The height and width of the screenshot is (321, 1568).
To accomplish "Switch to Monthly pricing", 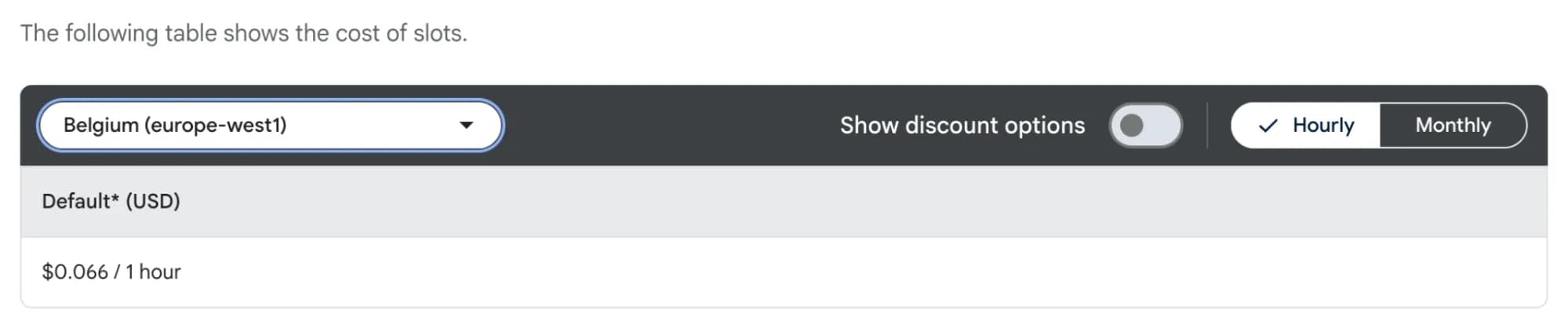I will [1453, 125].
